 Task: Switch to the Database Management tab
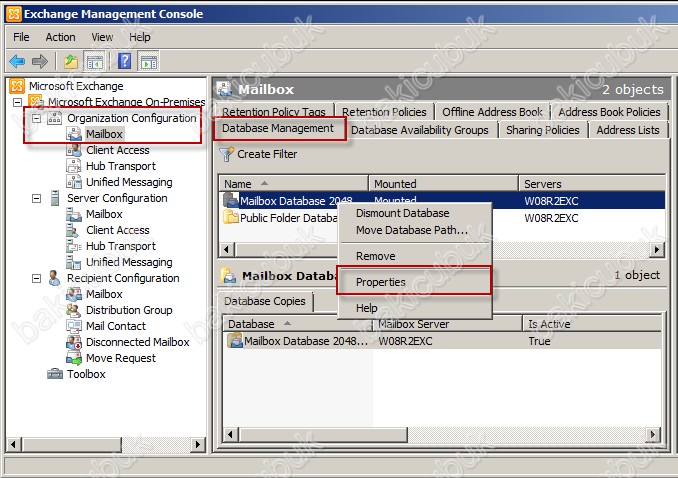(278, 128)
